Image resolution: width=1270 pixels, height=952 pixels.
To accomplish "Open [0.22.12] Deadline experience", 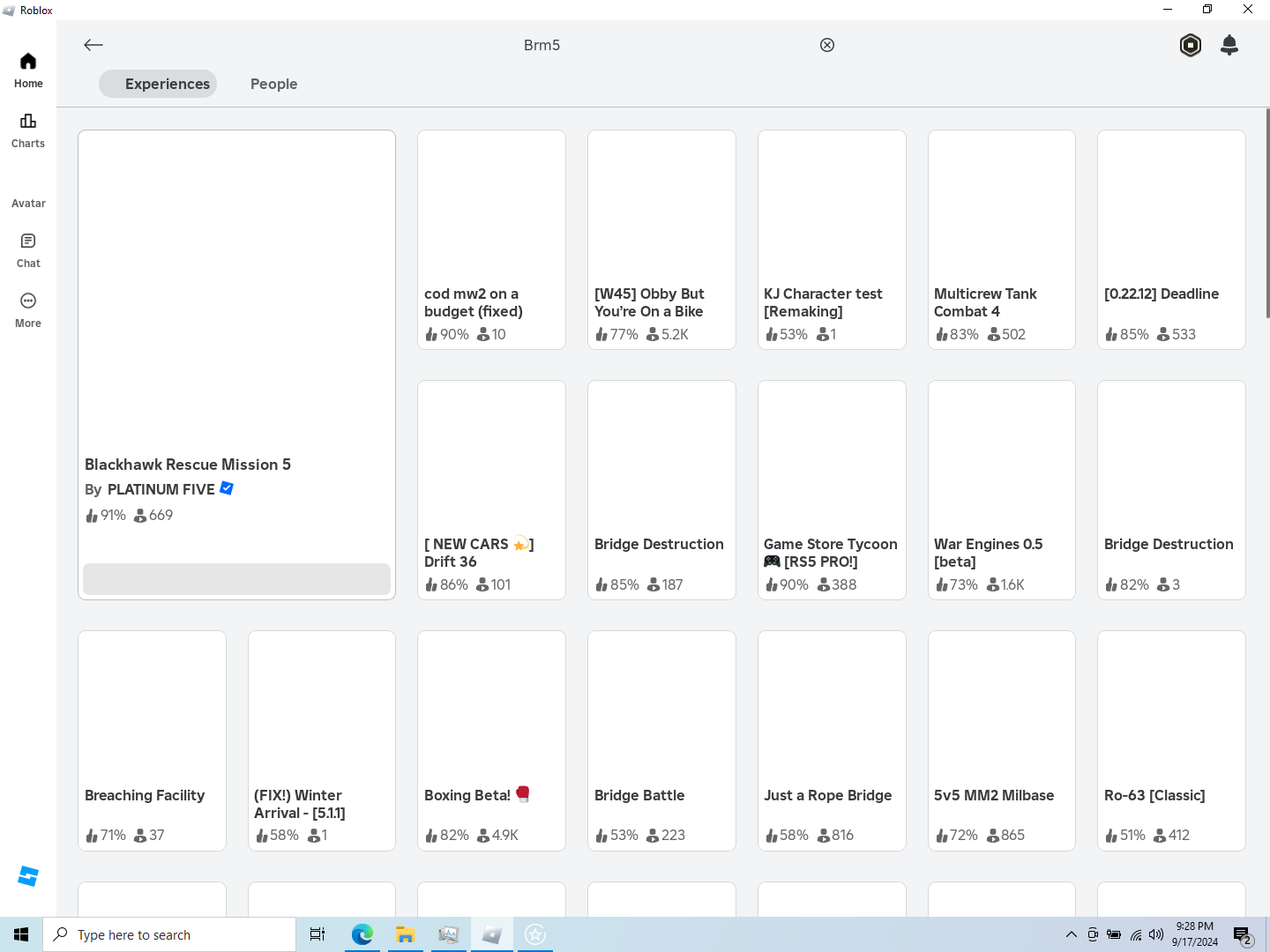I will pyautogui.click(x=1171, y=240).
